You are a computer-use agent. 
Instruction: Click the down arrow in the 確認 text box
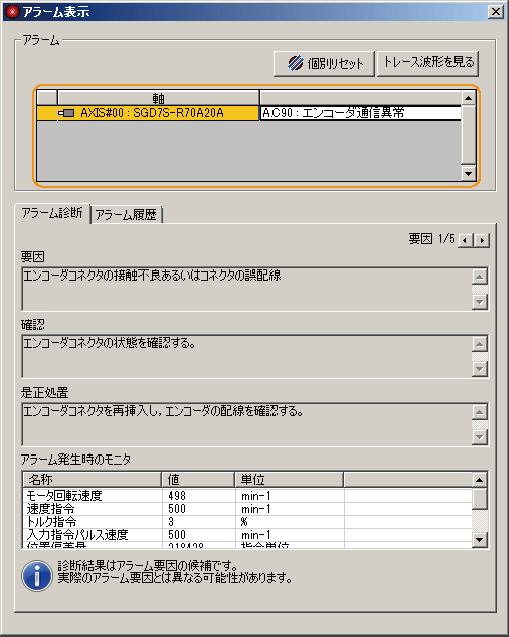tap(480, 369)
